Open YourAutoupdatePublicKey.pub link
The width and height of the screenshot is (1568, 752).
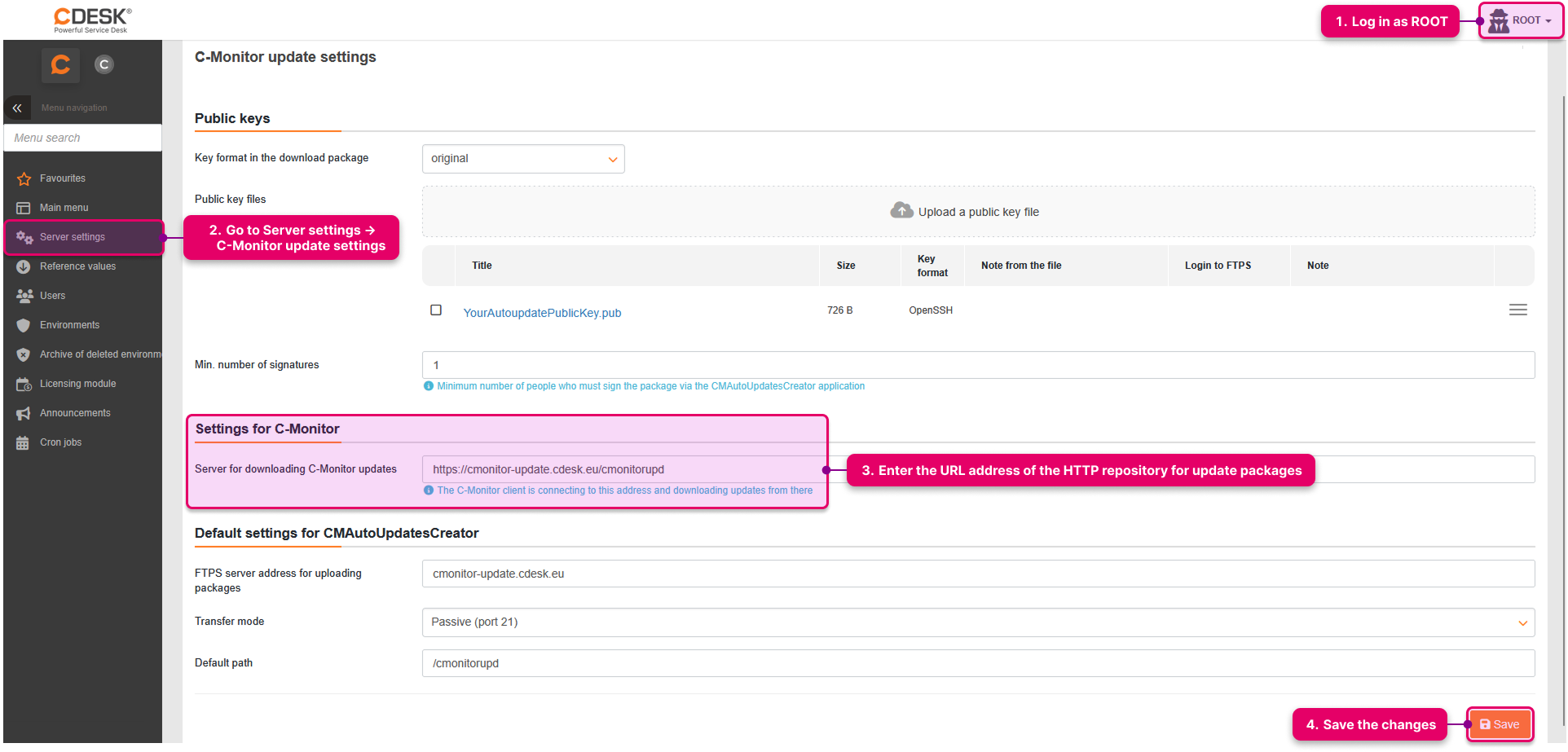542,313
